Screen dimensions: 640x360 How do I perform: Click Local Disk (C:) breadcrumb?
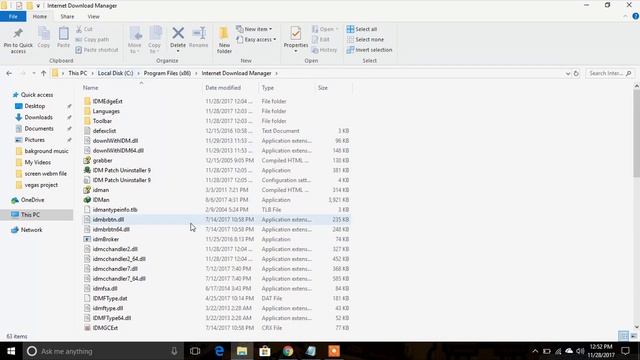[x=116, y=73]
